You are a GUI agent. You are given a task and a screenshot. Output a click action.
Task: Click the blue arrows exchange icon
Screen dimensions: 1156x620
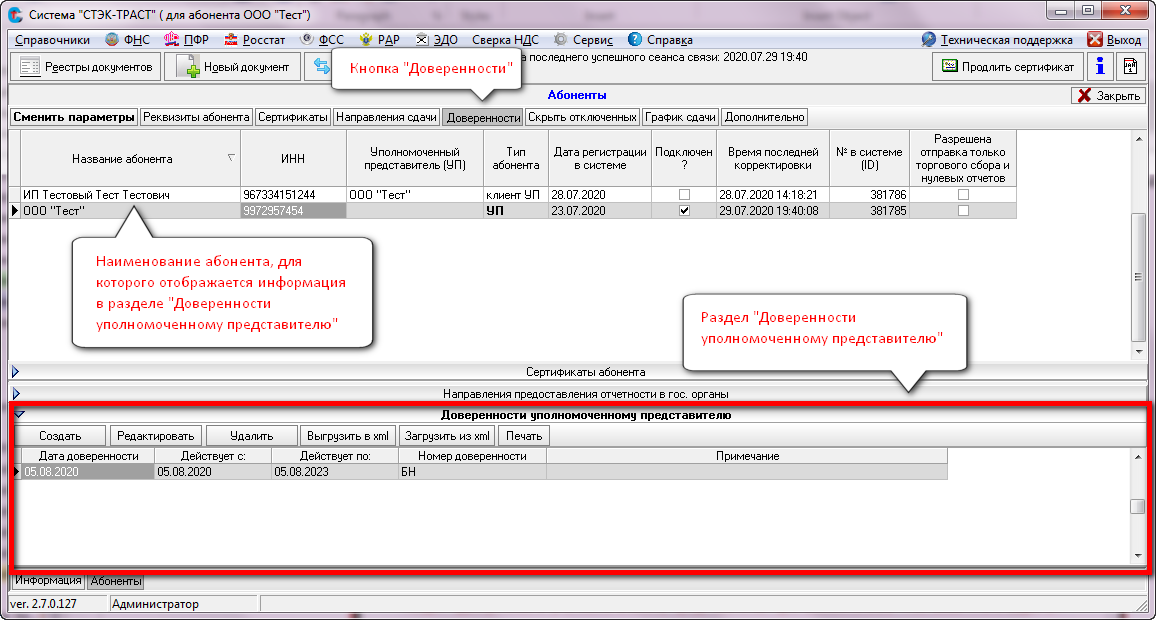click(x=321, y=66)
